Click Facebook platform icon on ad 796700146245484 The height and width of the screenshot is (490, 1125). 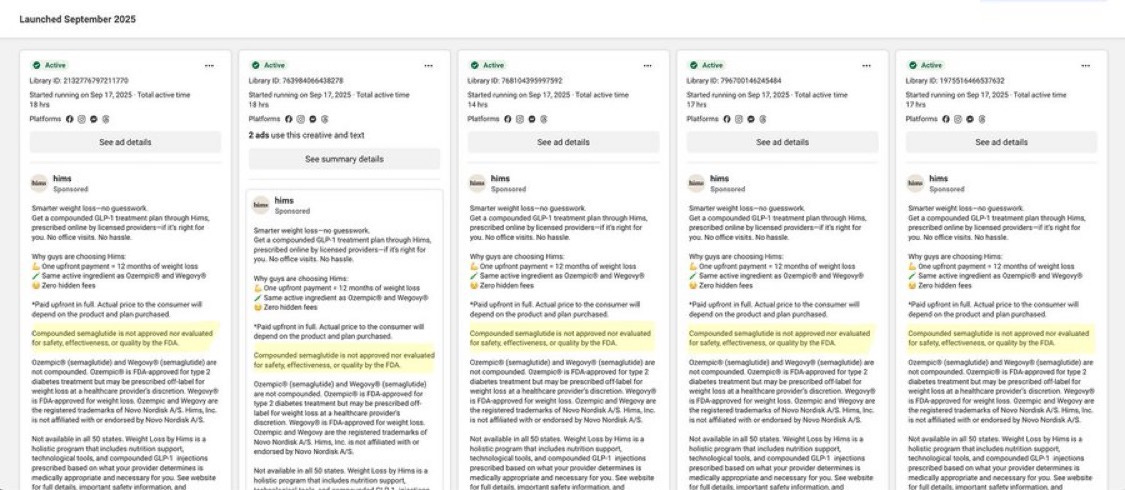click(727, 119)
